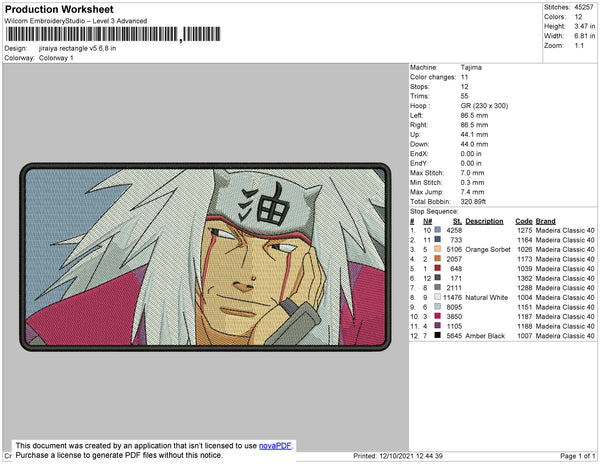
Task: Click the 'Printed: 12/10/2021 12.44.39' footer text
Action: click(x=398, y=456)
